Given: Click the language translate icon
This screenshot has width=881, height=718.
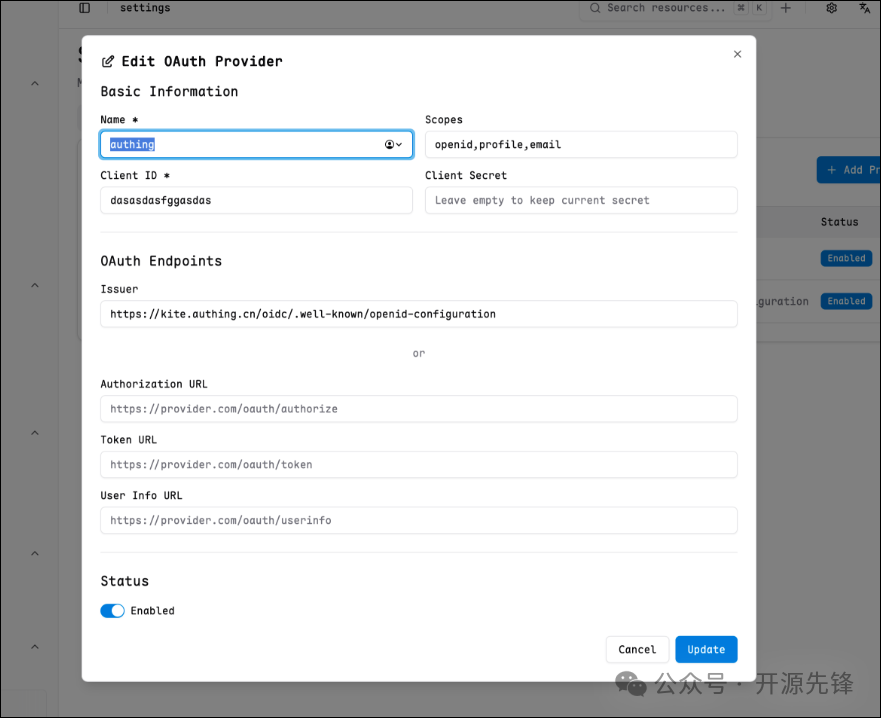Looking at the screenshot, I should click(x=865, y=8).
